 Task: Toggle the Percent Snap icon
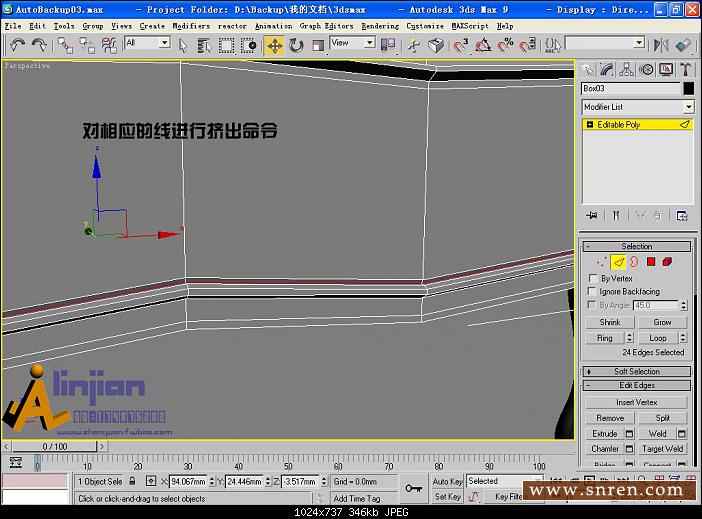(x=505, y=45)
